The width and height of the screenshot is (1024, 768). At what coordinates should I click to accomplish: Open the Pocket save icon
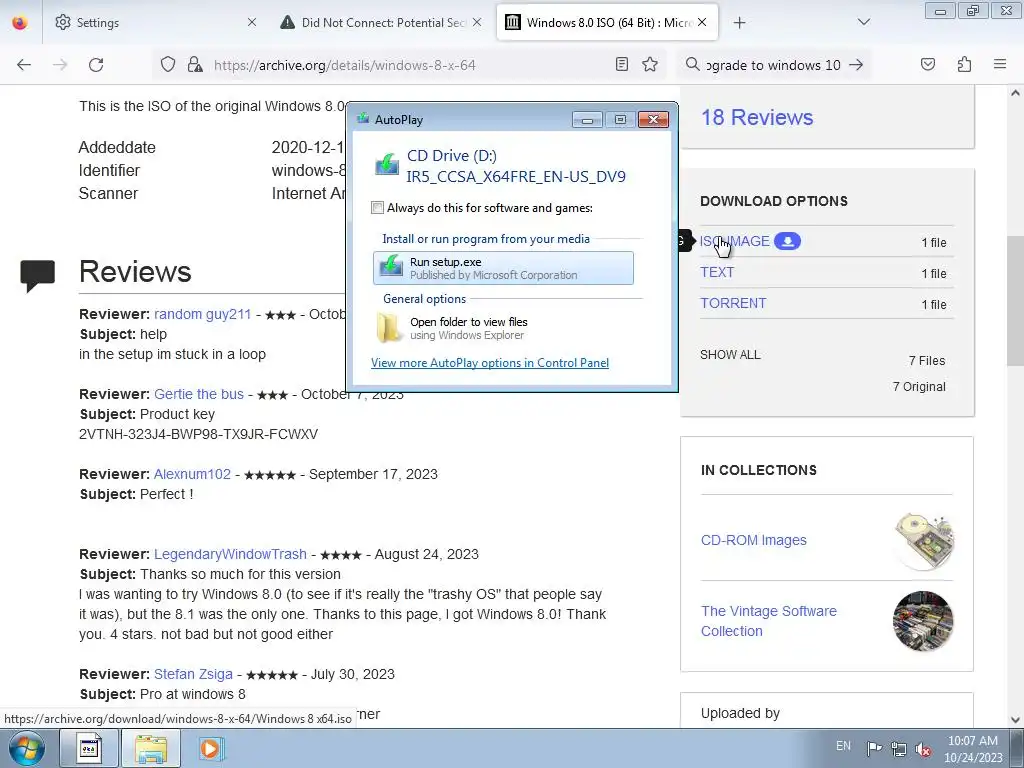927,64
